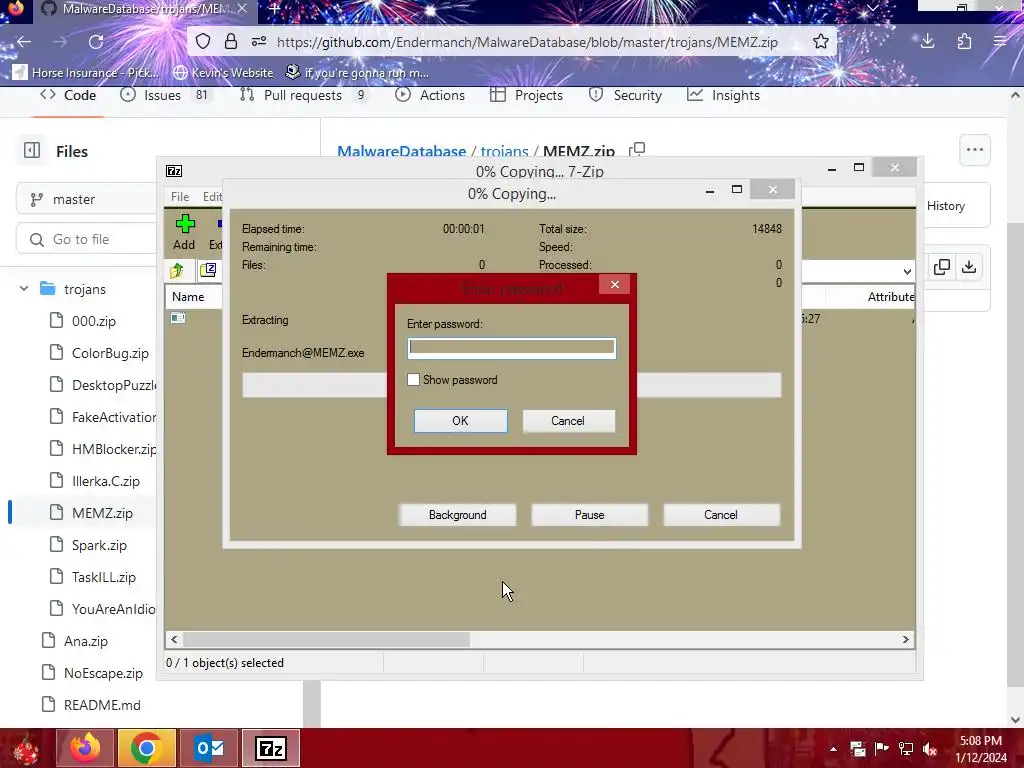Click the extraction progress bar

pyautogui.click(x=511, y=385)
